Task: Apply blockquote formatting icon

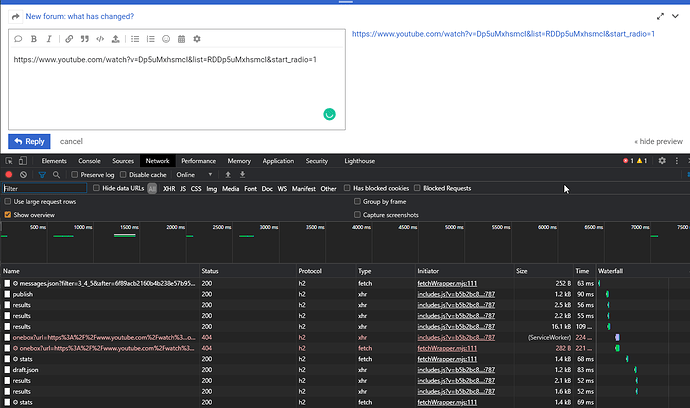Action: coord(84,39)
